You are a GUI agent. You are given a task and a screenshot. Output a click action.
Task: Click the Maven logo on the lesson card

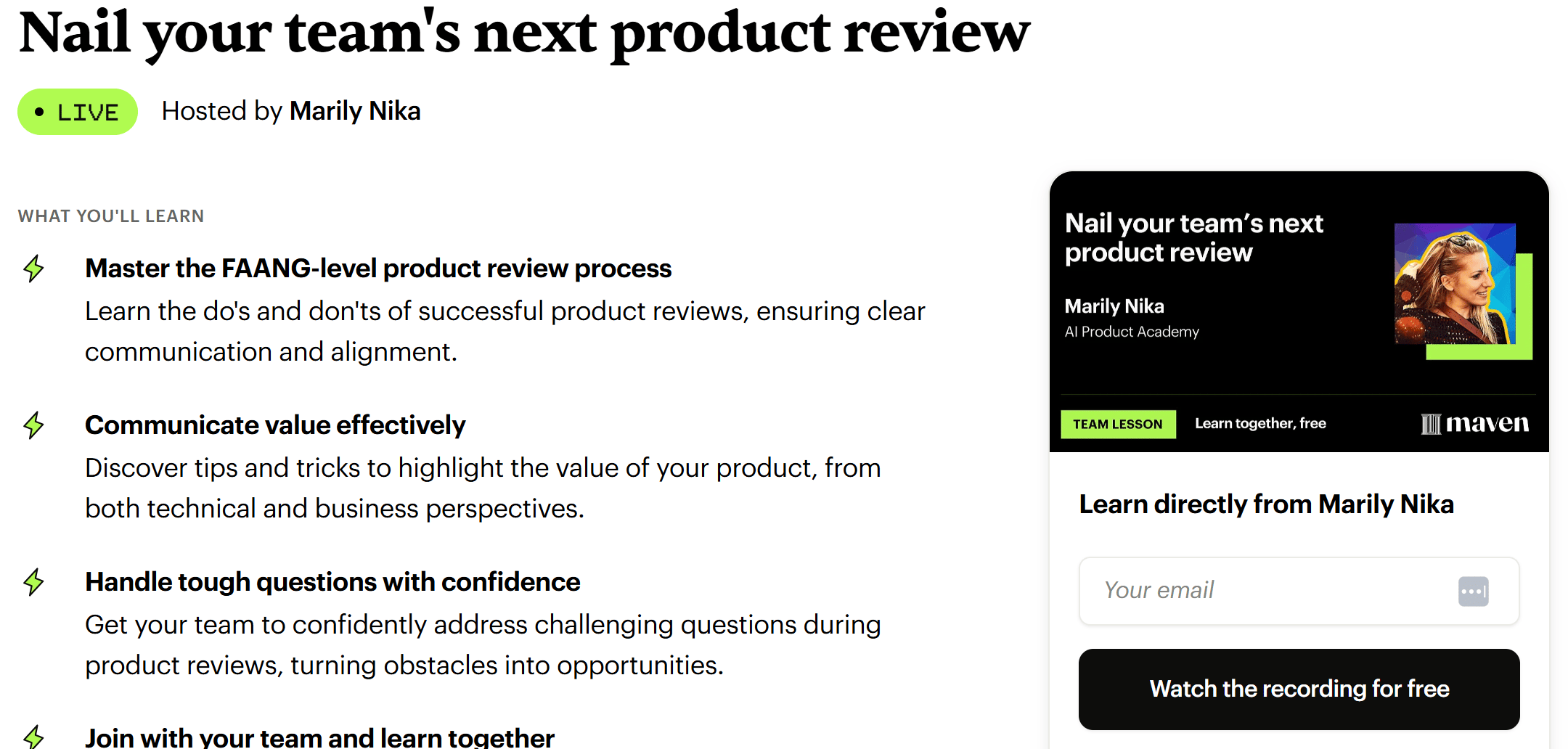(1474, 424)
